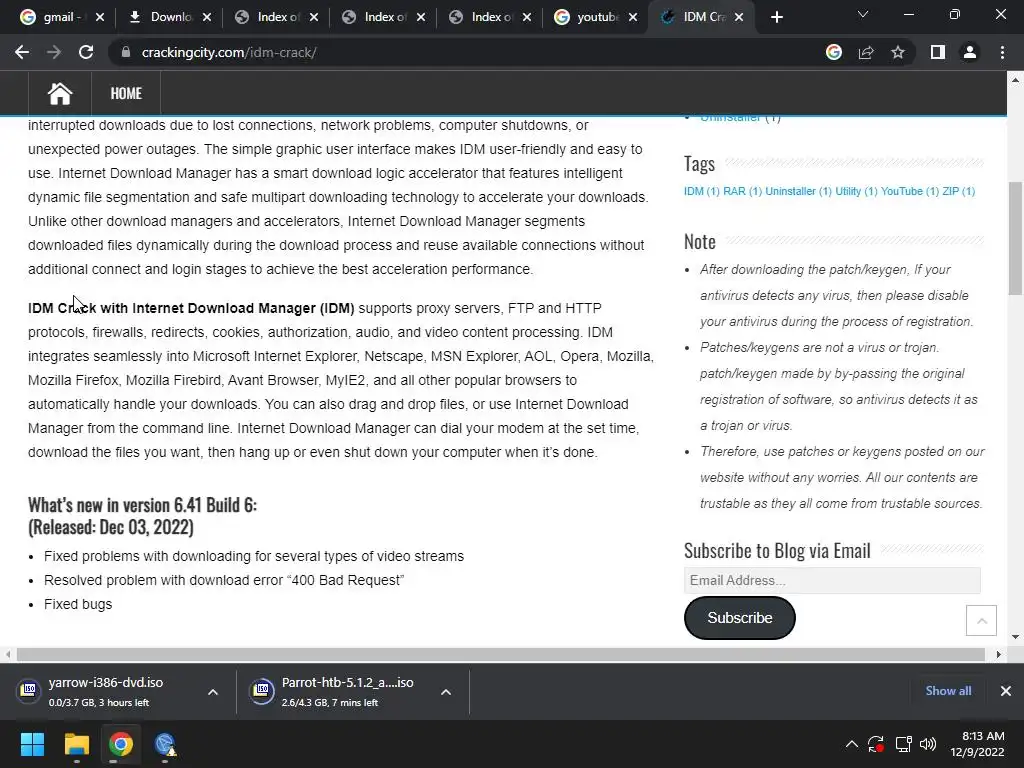
Task: Close the gmail tab
Action: 99,17
